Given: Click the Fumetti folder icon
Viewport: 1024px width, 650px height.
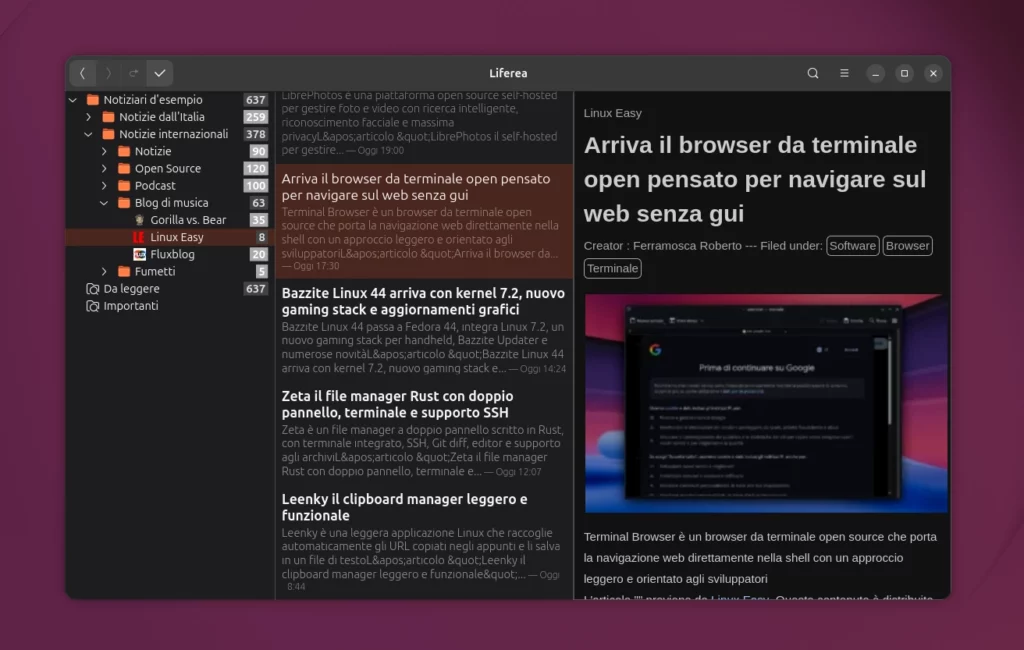Looking at the screenshot, I should pos(124,271).
